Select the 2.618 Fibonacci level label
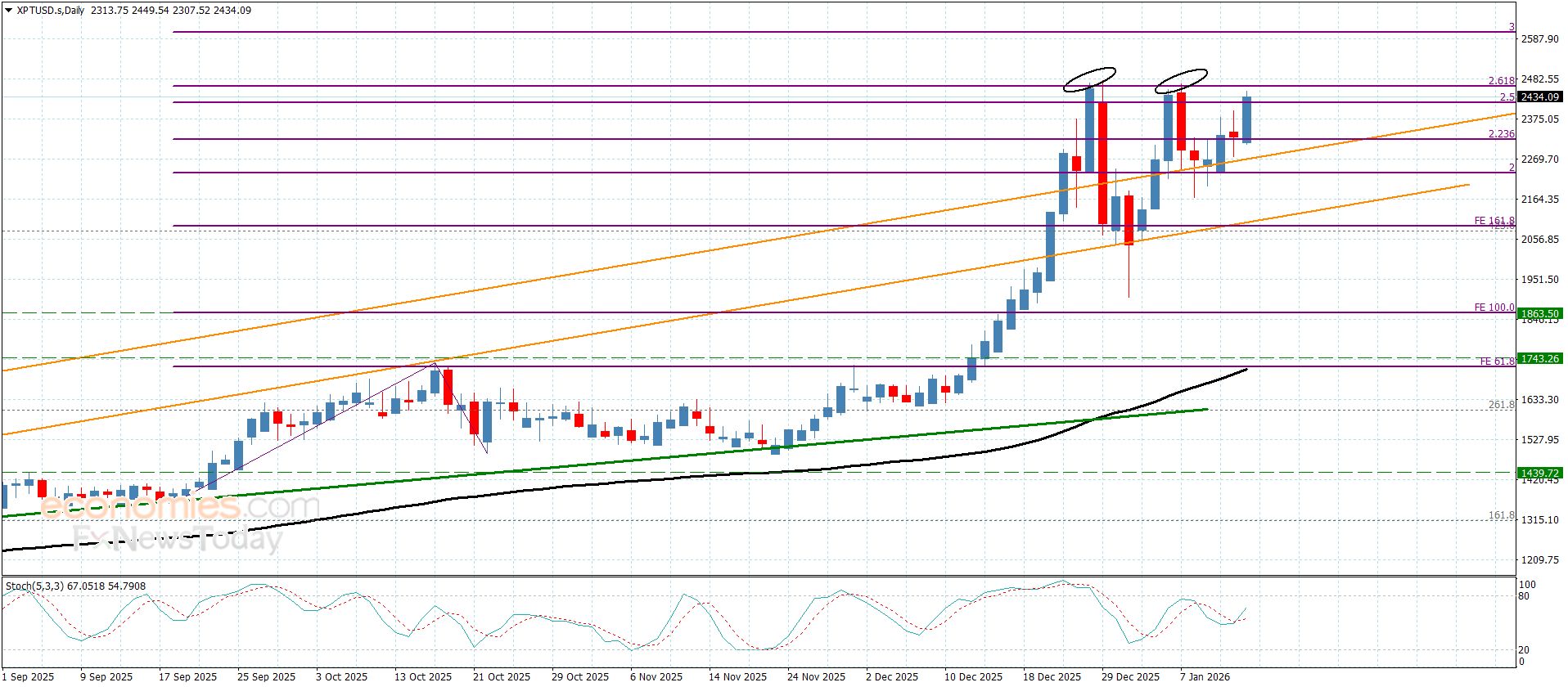The image size is (1568, 687). point(1501,81)
